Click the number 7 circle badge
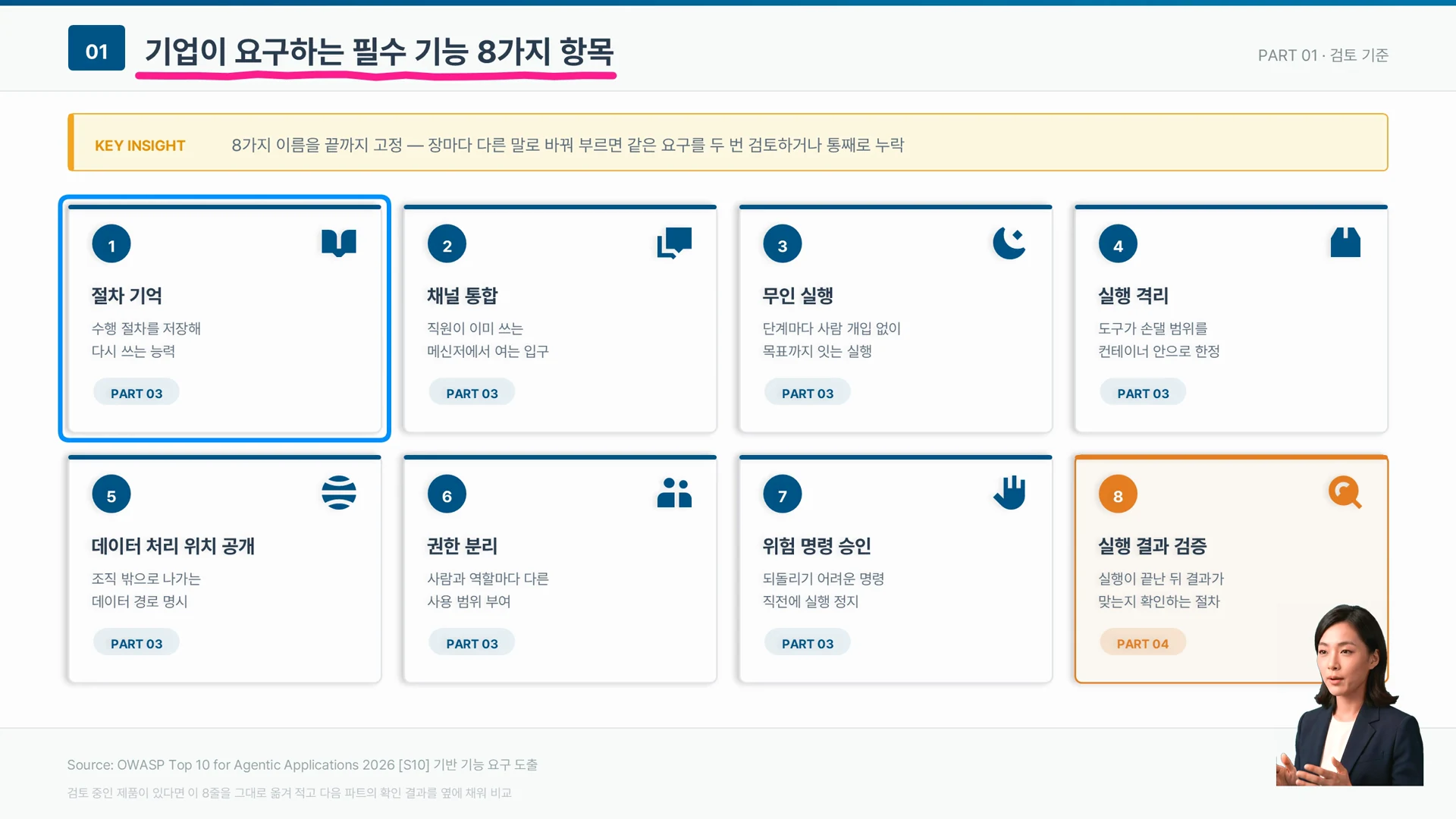This screenshot has width=1456, height=819. [x=783, y=494]
